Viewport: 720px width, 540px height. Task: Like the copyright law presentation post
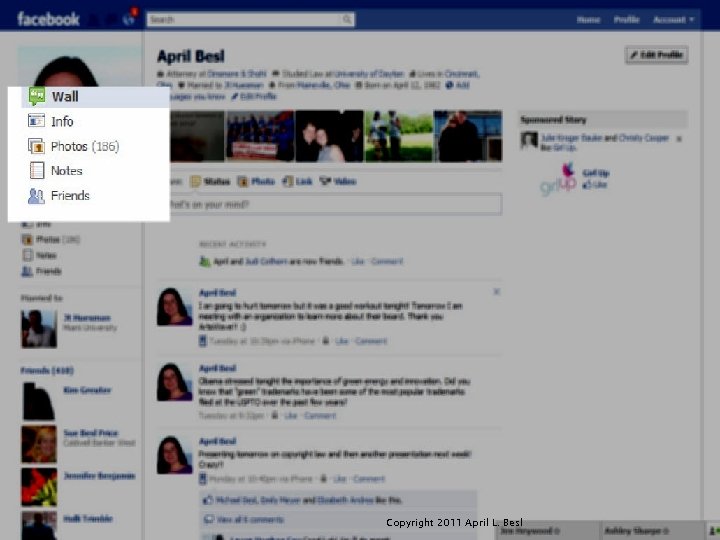pos(339,479)
